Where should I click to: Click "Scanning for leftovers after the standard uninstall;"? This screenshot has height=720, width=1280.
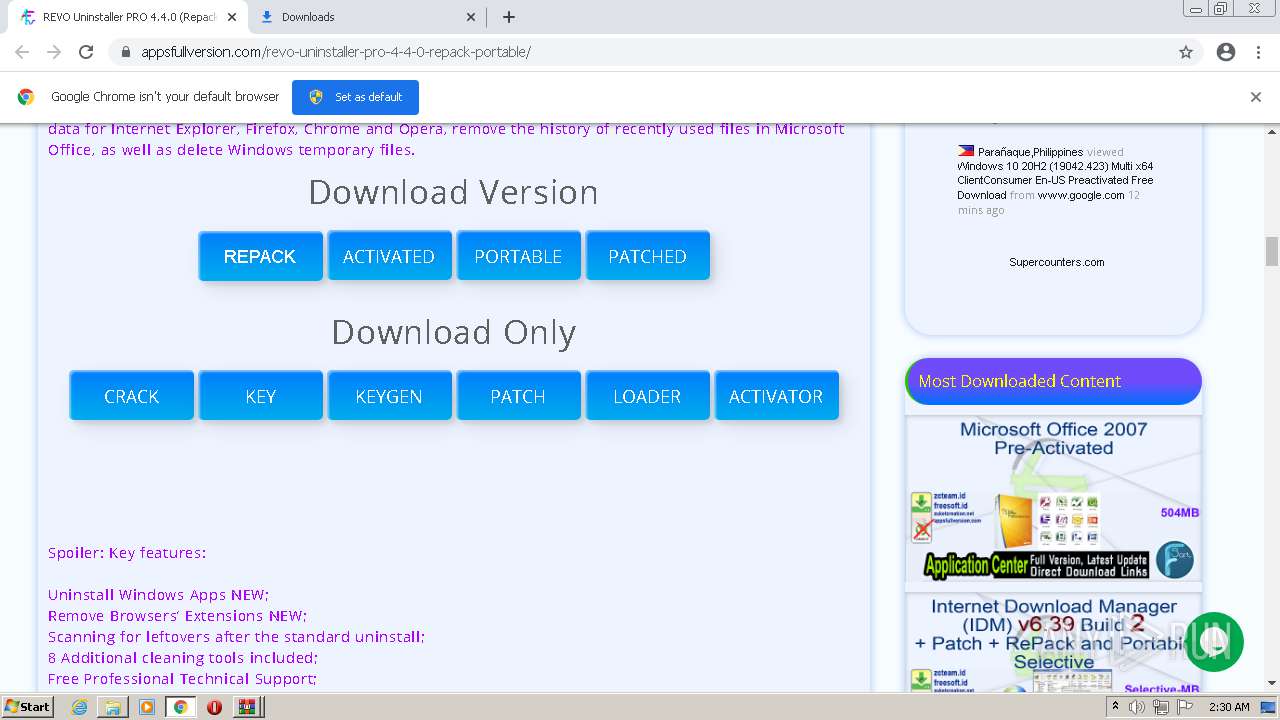[236, 636]
